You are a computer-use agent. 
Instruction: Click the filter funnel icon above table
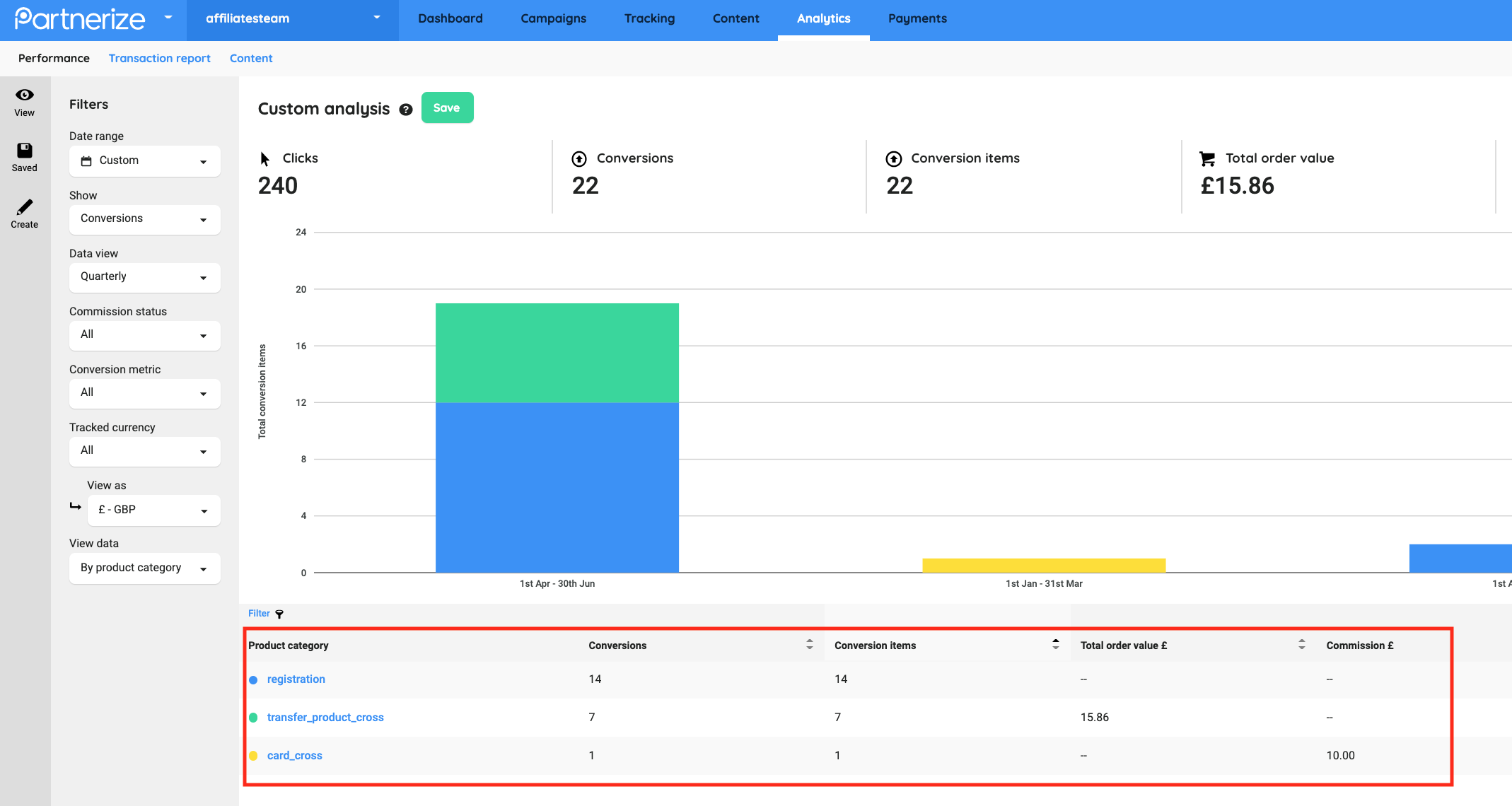pos(279,614)
